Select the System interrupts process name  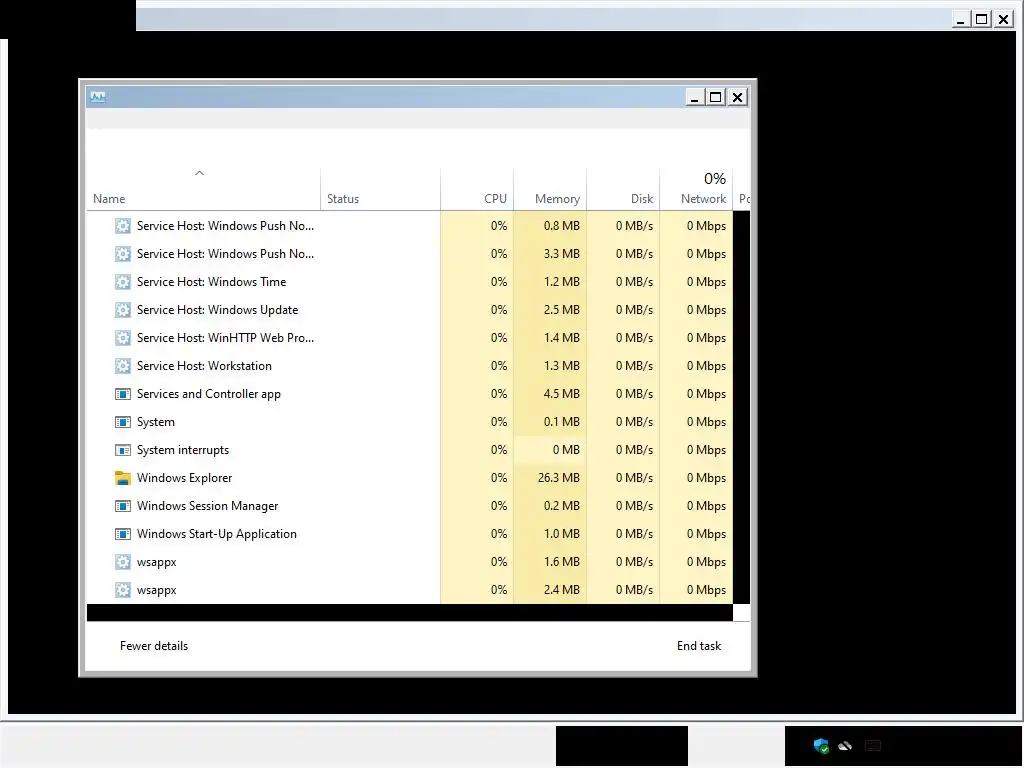point(183,451)
